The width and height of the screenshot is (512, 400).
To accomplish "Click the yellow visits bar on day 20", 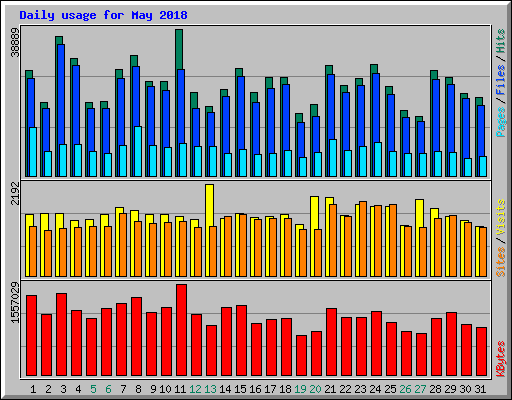I will point(314,213).
